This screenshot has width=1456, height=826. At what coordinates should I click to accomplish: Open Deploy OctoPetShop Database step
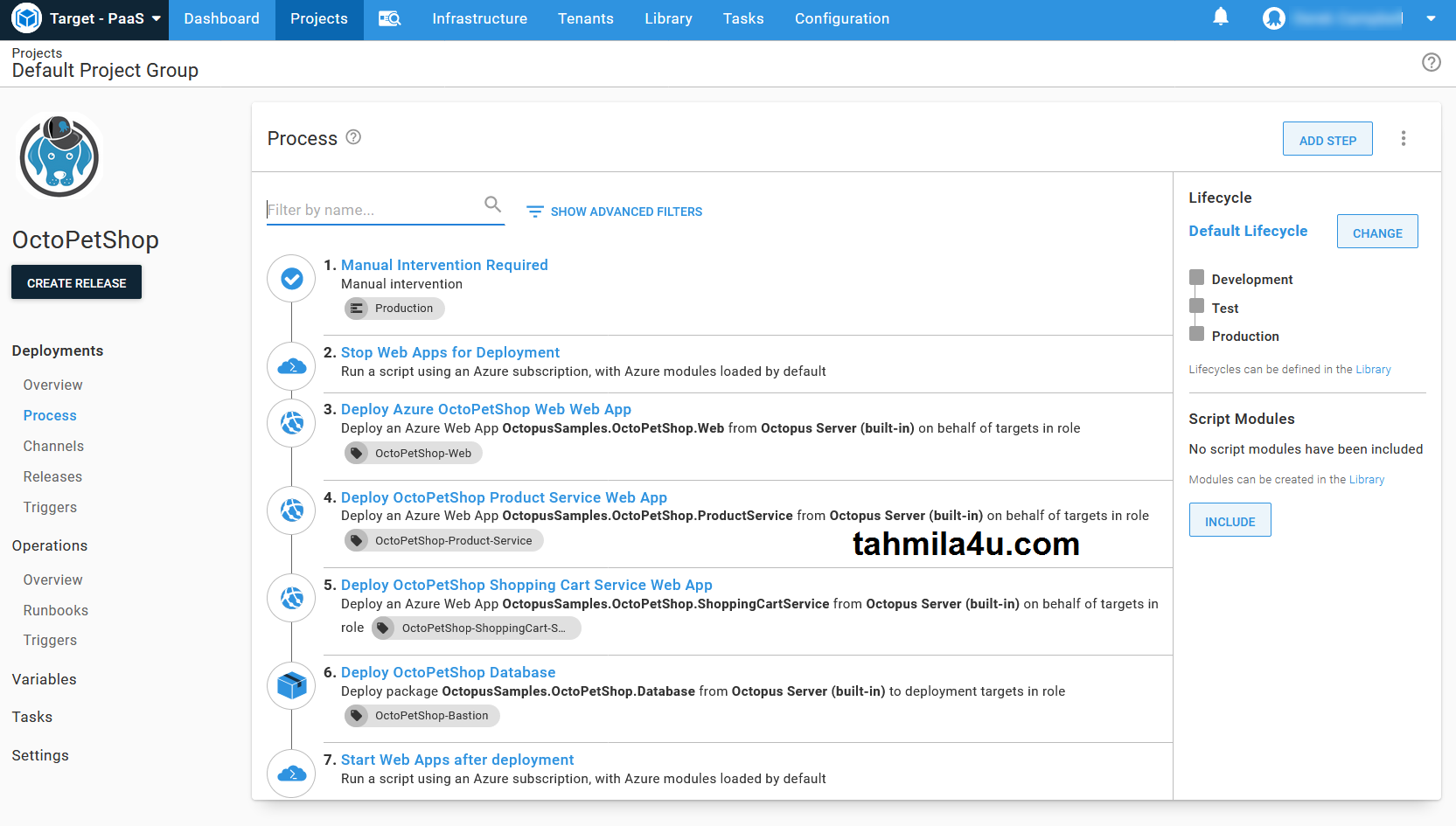point(448,672)
